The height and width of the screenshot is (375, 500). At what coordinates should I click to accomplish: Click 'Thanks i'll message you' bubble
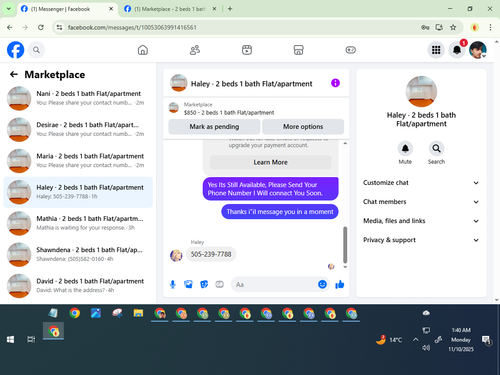(x=280, y=212)
